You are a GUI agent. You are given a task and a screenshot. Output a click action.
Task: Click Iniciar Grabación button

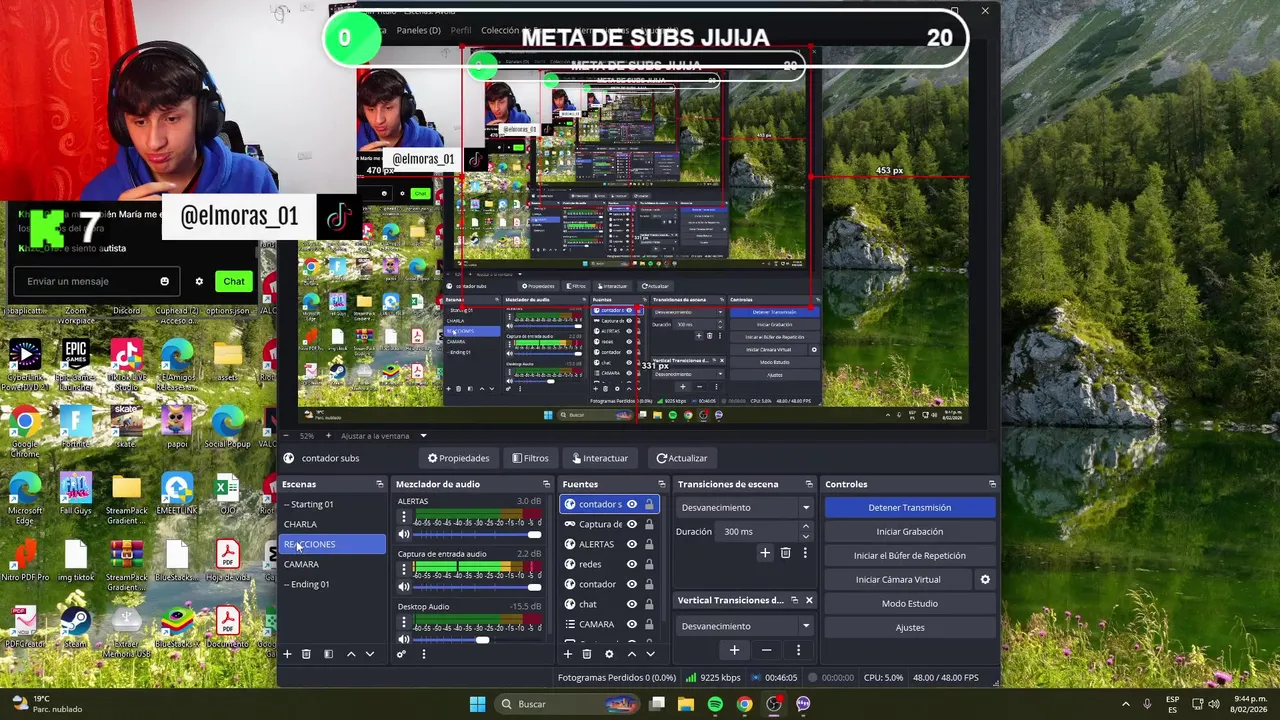coord(910,531)
